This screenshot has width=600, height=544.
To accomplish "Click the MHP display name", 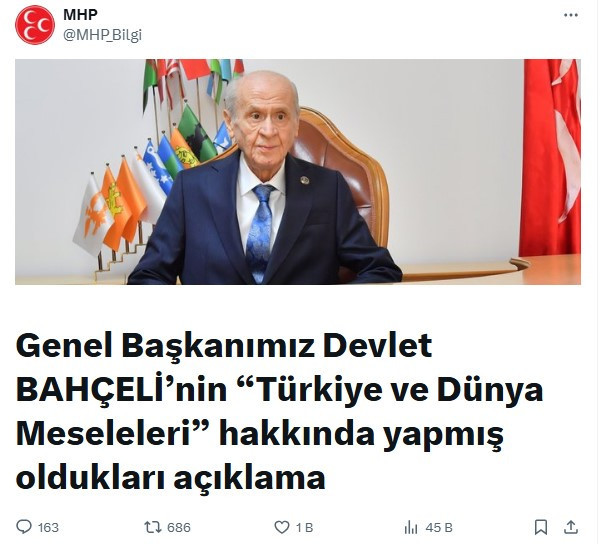I will 80,15.
